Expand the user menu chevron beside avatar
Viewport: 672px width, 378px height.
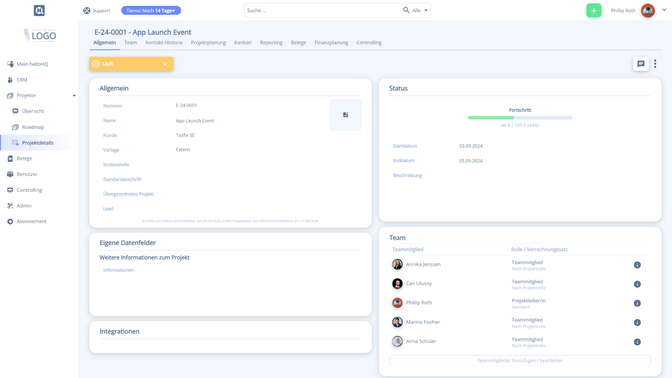(x=664, y=10)
